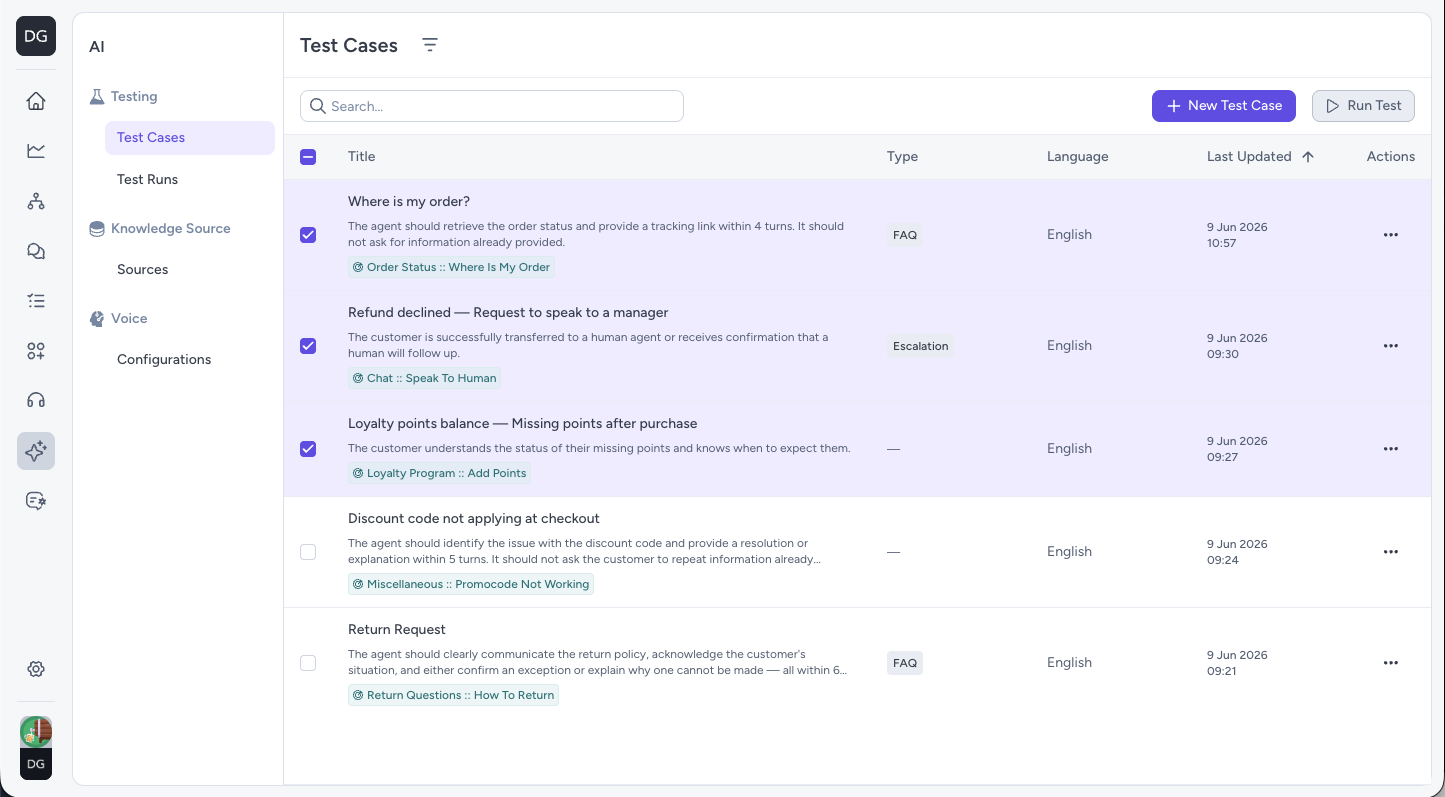1445x797 pixels.
Task: Click the Run Test button
Action: point(1363,106)
